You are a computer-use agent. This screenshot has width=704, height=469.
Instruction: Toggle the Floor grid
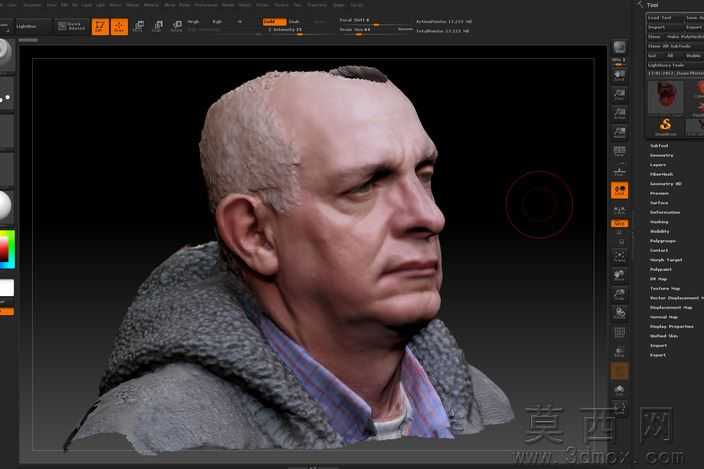click(620, 171)
